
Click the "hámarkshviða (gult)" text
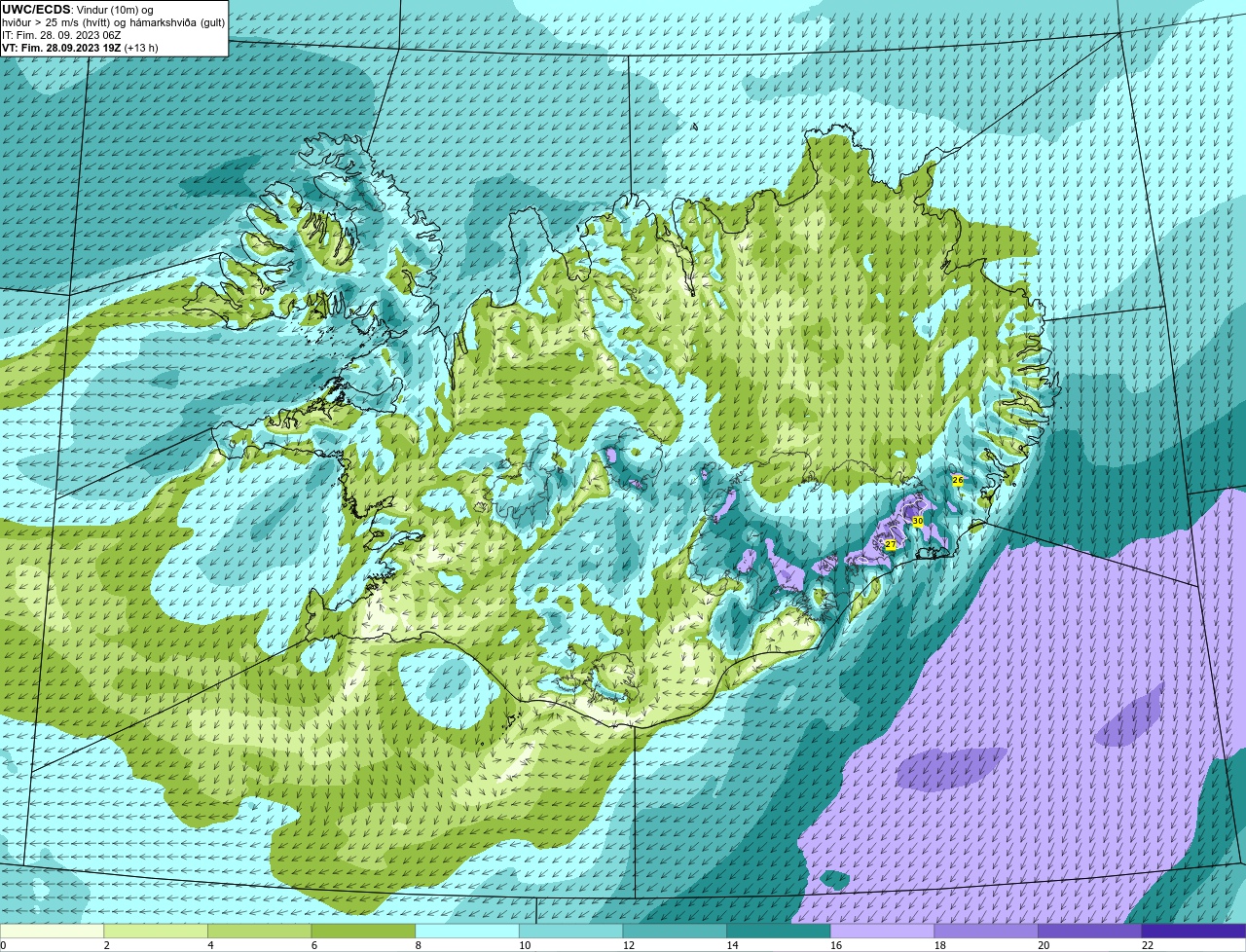click(x=177, y=22)
